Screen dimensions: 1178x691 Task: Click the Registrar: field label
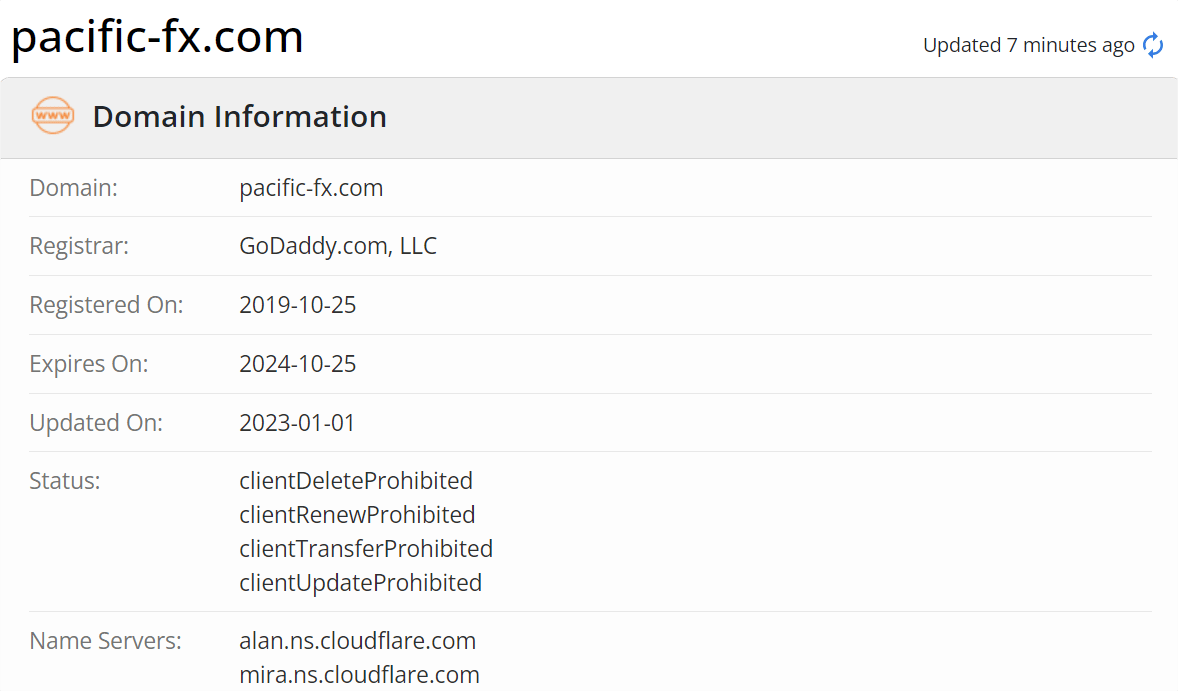coord(79,246)
